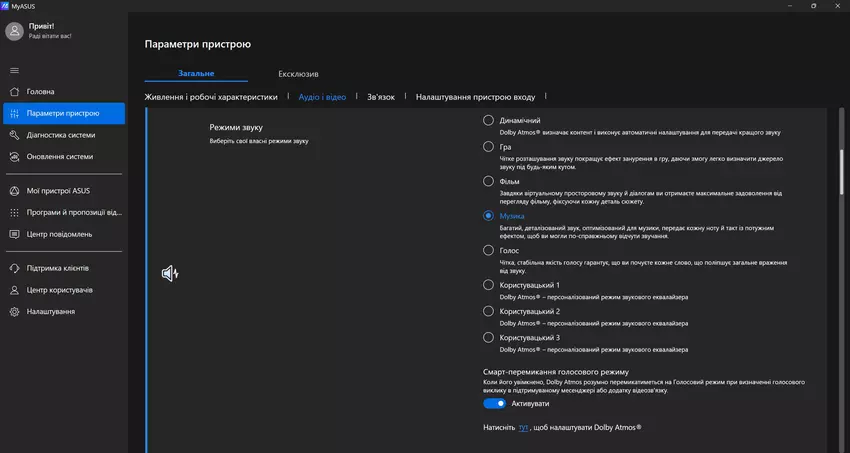
Task: Click the user profile avatar
Action: (x=14, y=31)
